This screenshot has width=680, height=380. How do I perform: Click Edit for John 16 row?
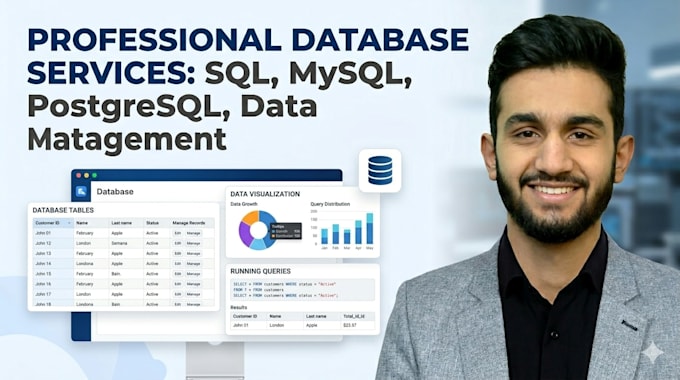[x=177, y=284]
